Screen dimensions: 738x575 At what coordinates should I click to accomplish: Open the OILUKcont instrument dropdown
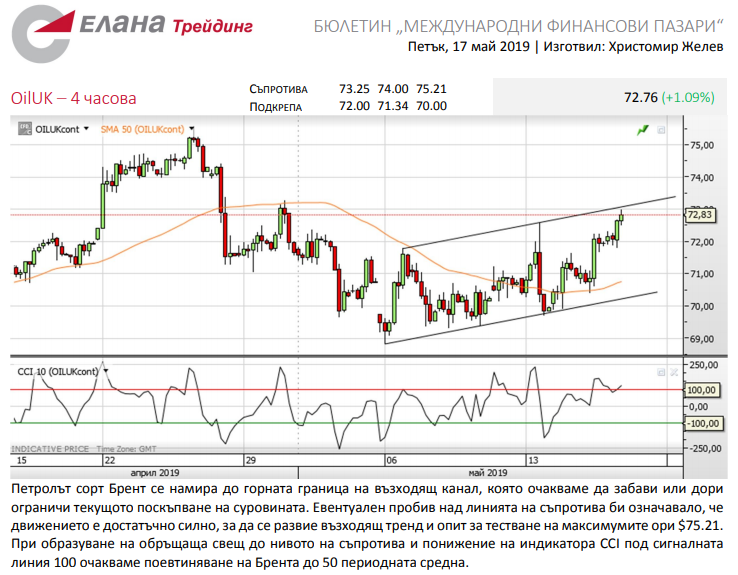coord(86,128)
